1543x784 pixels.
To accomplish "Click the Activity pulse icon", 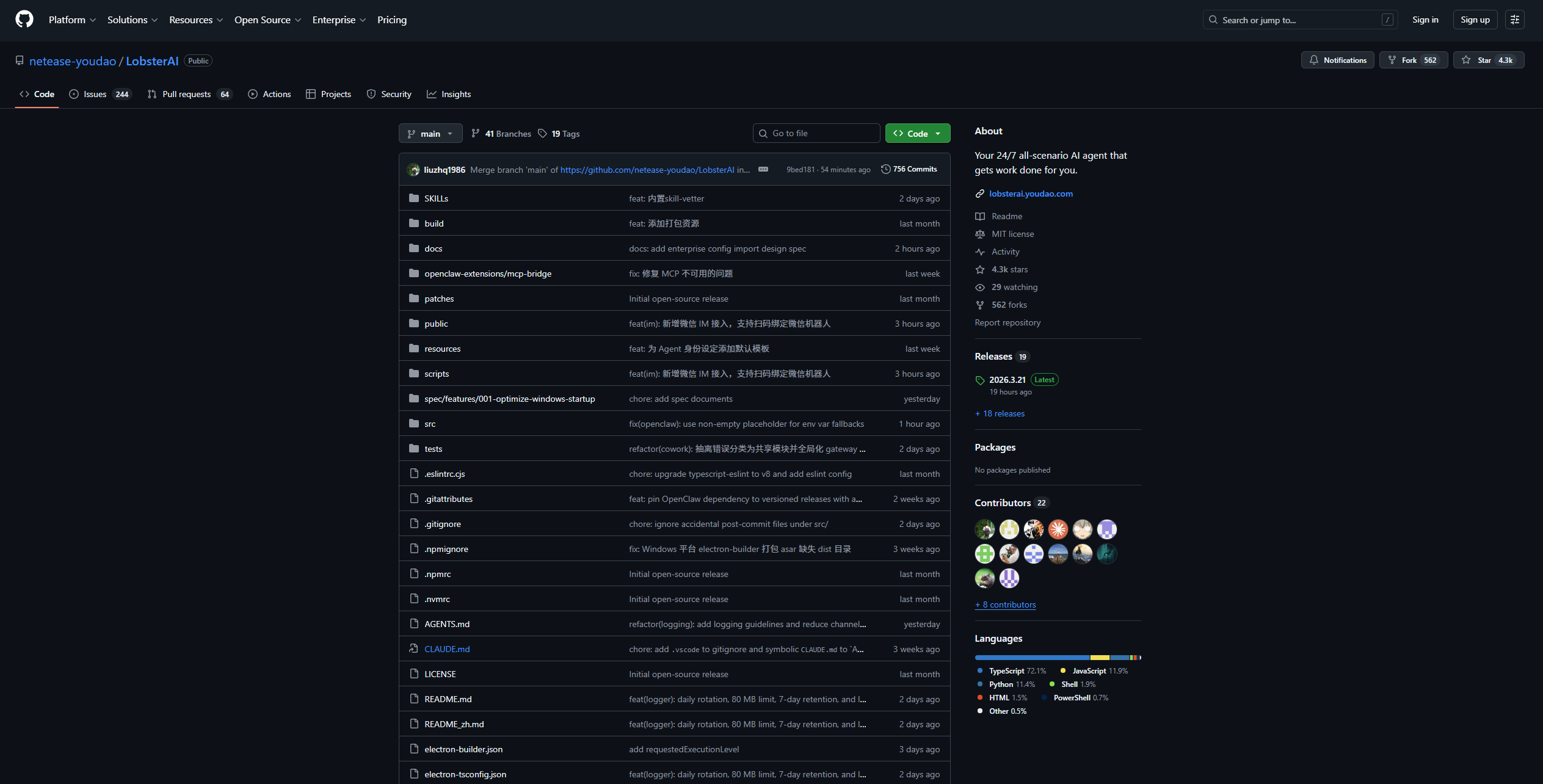I will click(980, 252).
